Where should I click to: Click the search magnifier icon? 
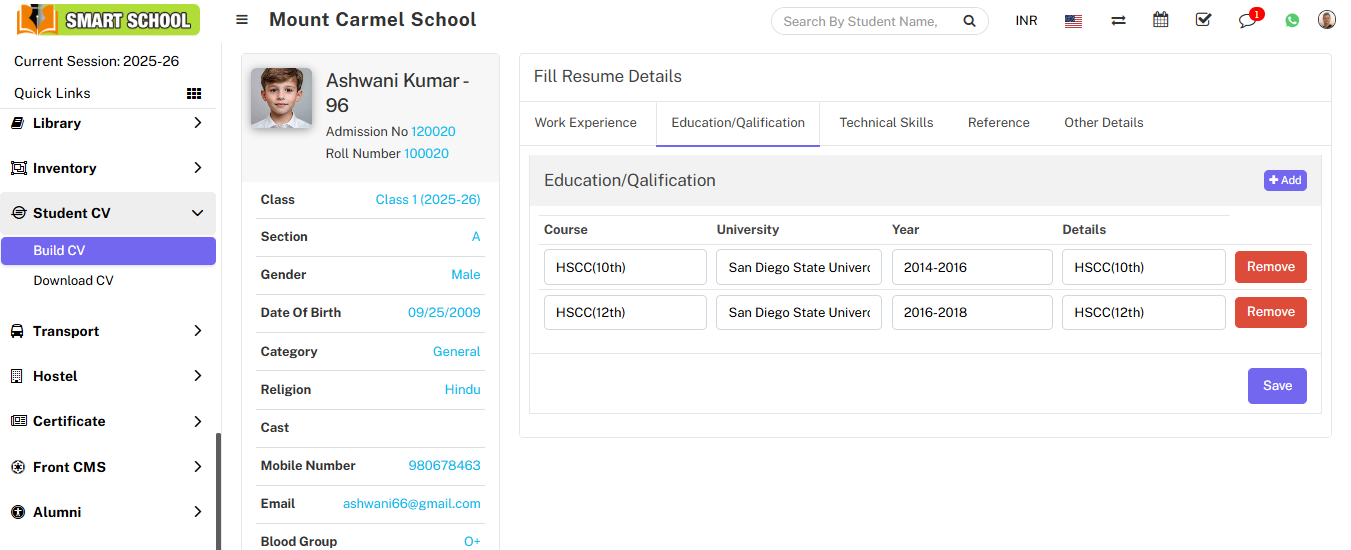click(x=968, y=21)
